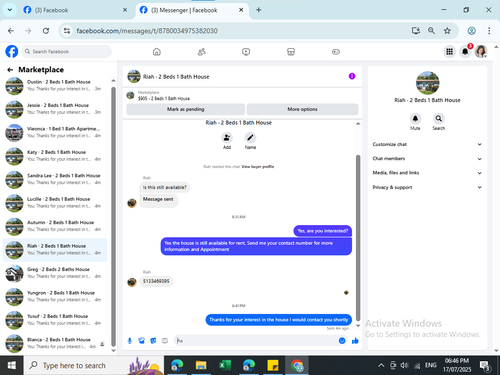Expand Chat members section
500x375 pixels.
tap(427, 159)
